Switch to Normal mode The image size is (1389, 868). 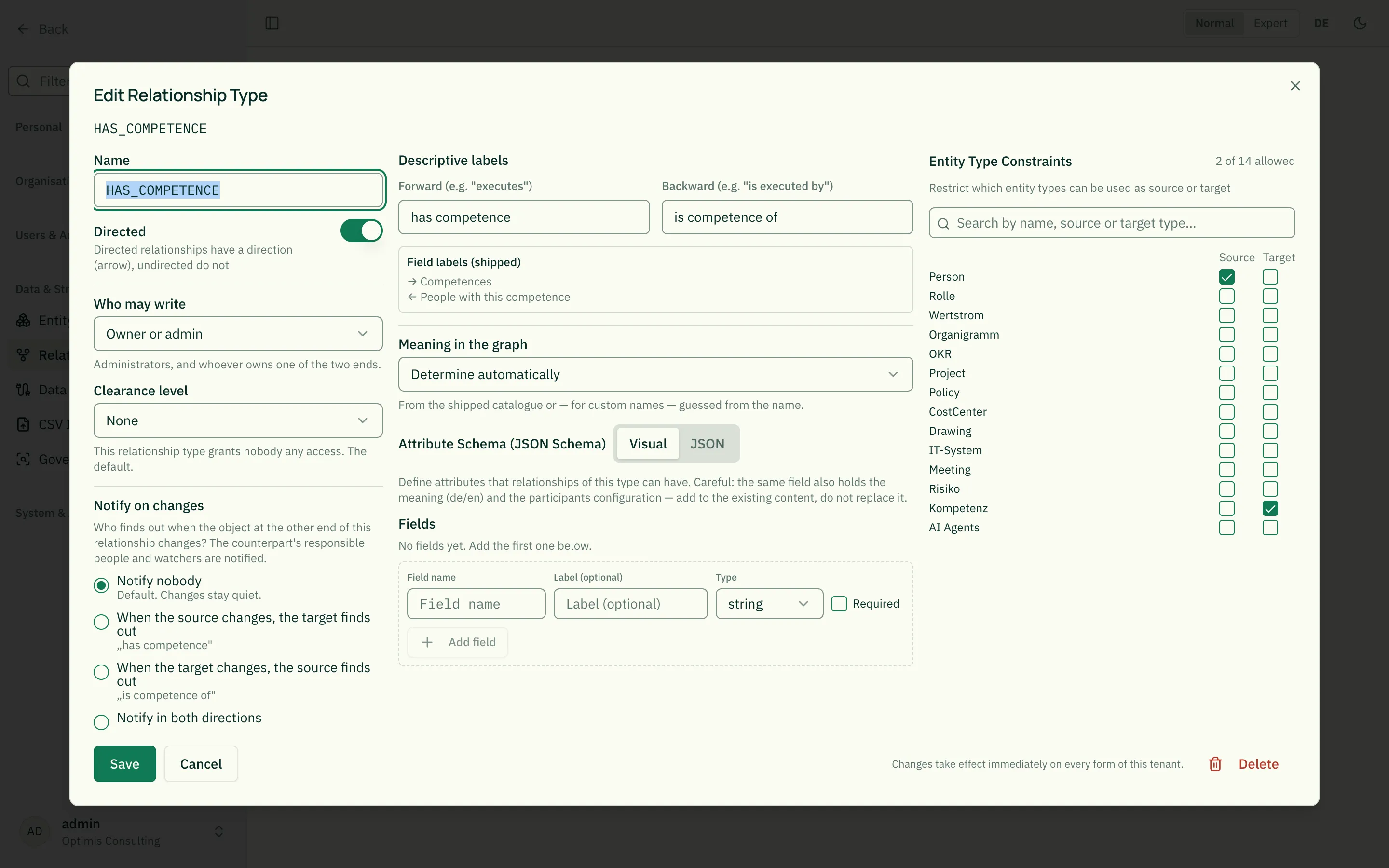click(x=1214, y=24)
